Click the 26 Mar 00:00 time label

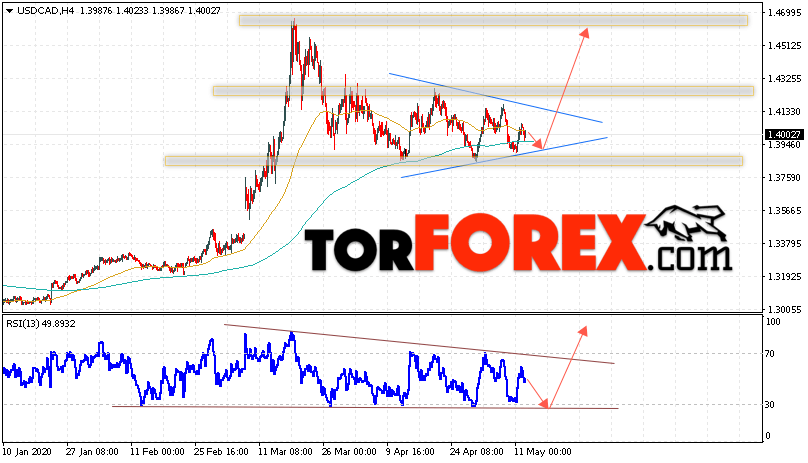point(349,452)
